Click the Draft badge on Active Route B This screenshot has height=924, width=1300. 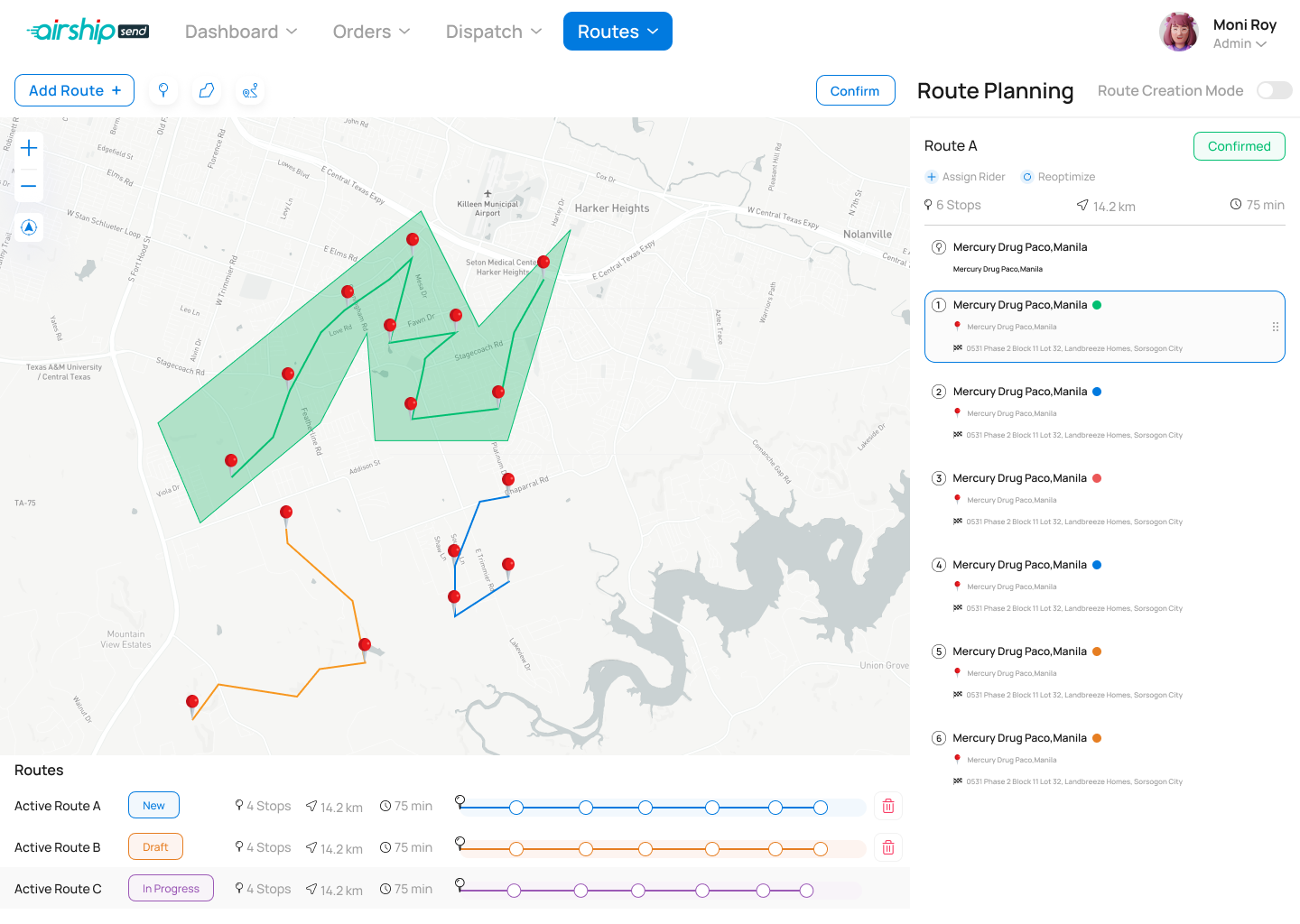155,847
